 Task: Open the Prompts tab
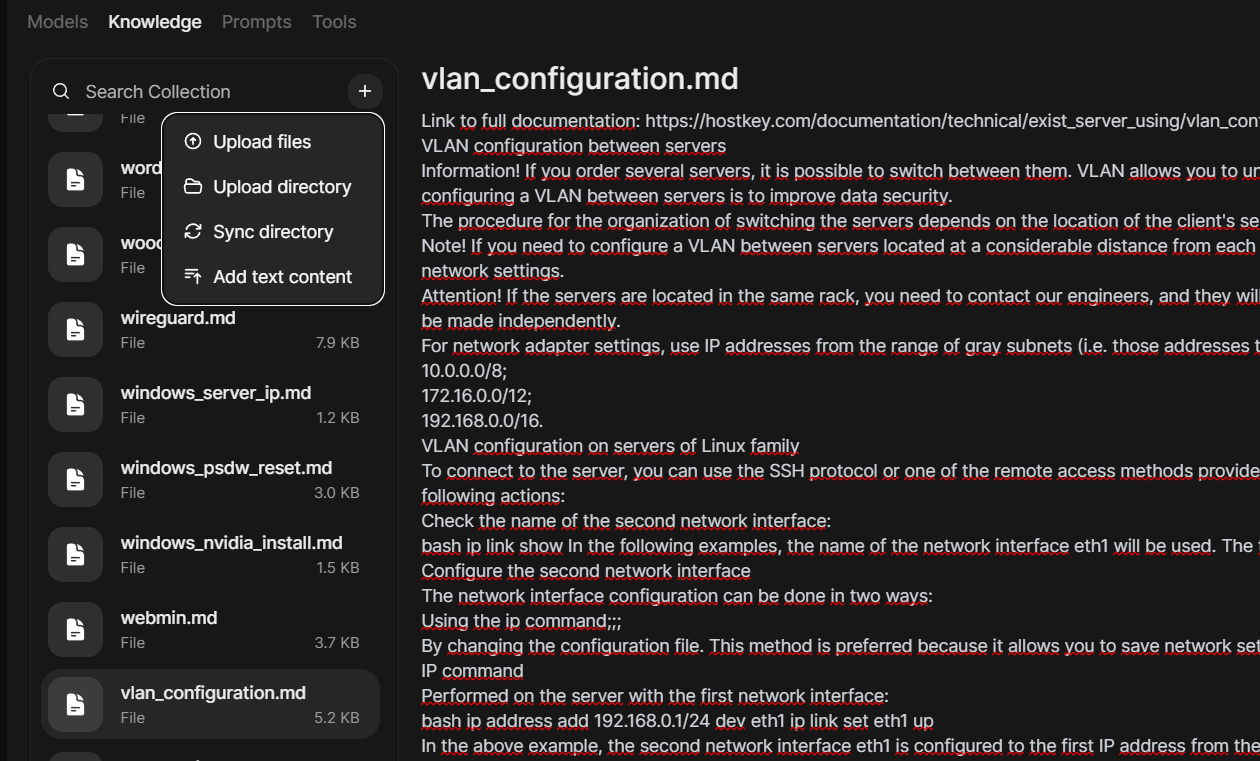(x=256, y=22)
